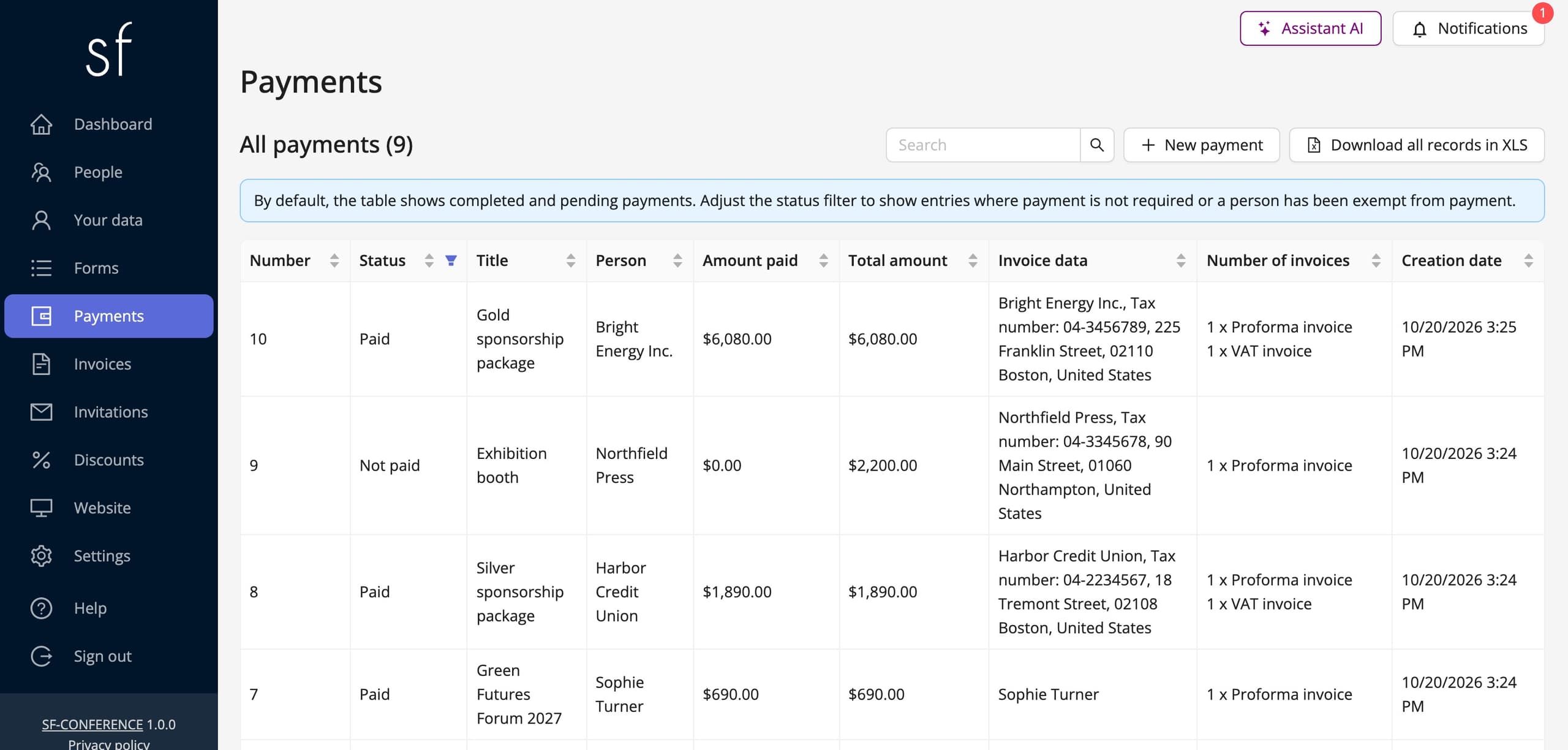Focus the payments Search field

(983, 145)
